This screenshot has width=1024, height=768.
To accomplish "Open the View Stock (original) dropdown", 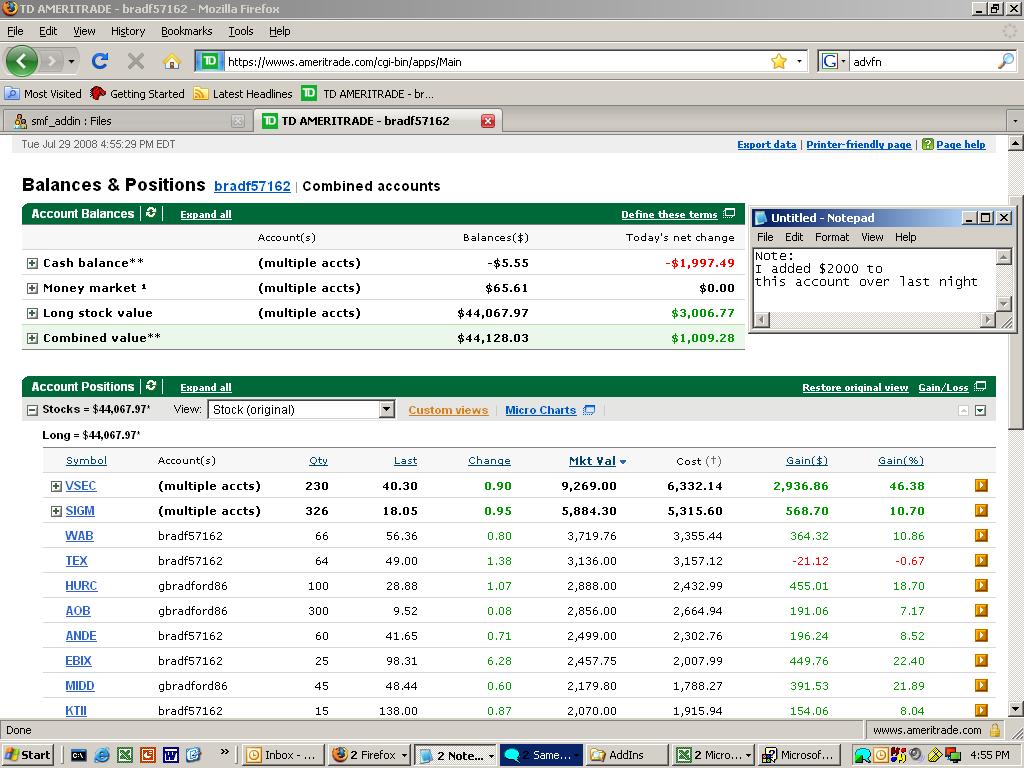I will coord(386,410).
